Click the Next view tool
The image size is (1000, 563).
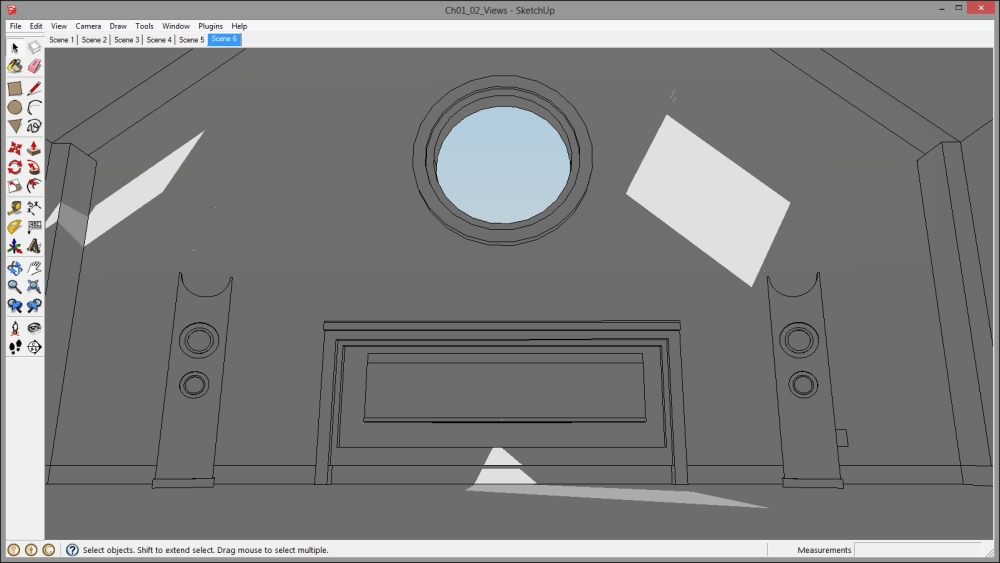34,305
